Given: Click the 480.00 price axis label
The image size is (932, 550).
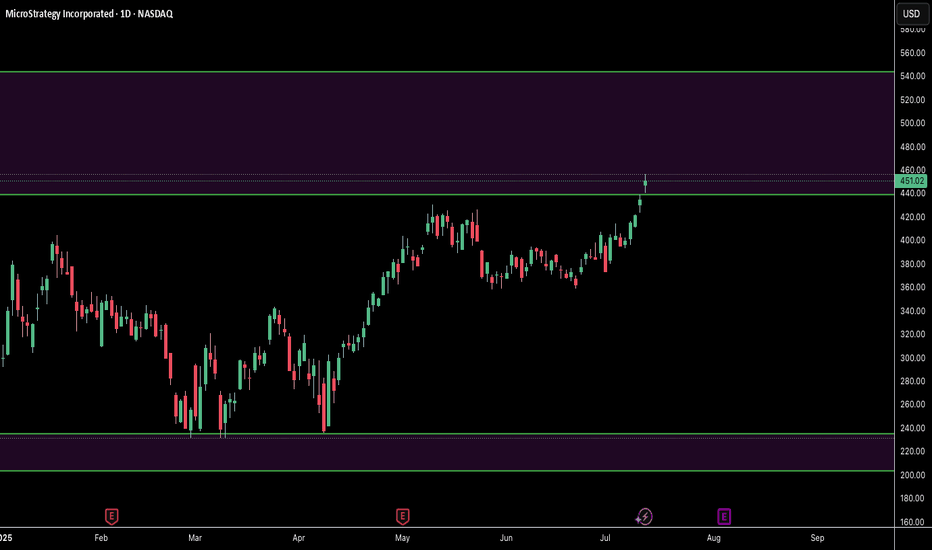Looking at the screenshot, I should (x=912, y=147).
